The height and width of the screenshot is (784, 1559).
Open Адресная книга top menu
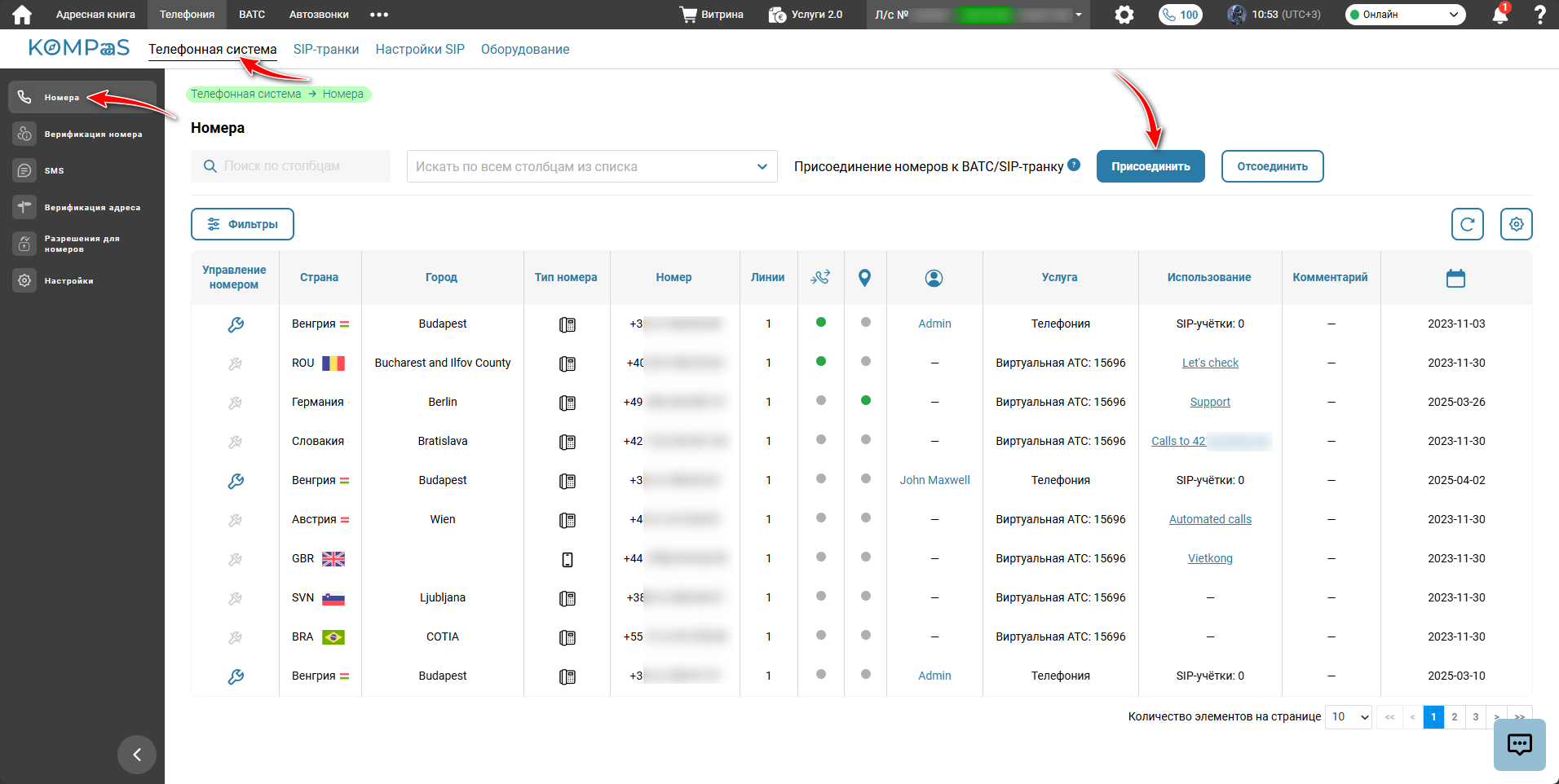95,15
